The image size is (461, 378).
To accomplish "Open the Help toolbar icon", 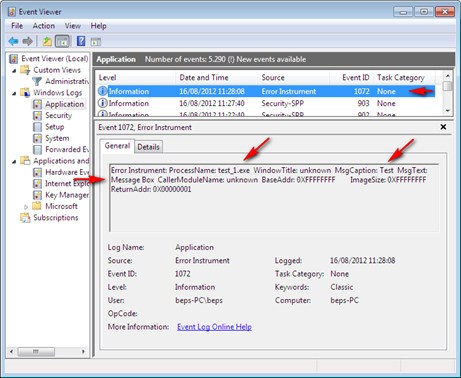I will pyautogui.click(x=81, y=41).
